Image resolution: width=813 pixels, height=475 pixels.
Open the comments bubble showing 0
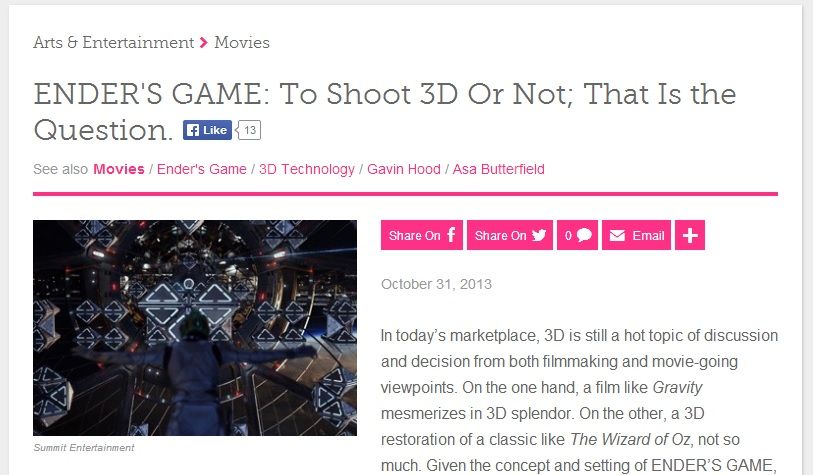577,235
